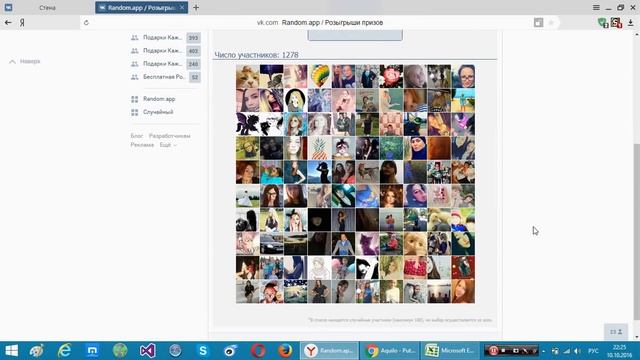This screenshot has width=640, height=360.
Task: Open the Реклама footer link
Action: tap(142, 145)
